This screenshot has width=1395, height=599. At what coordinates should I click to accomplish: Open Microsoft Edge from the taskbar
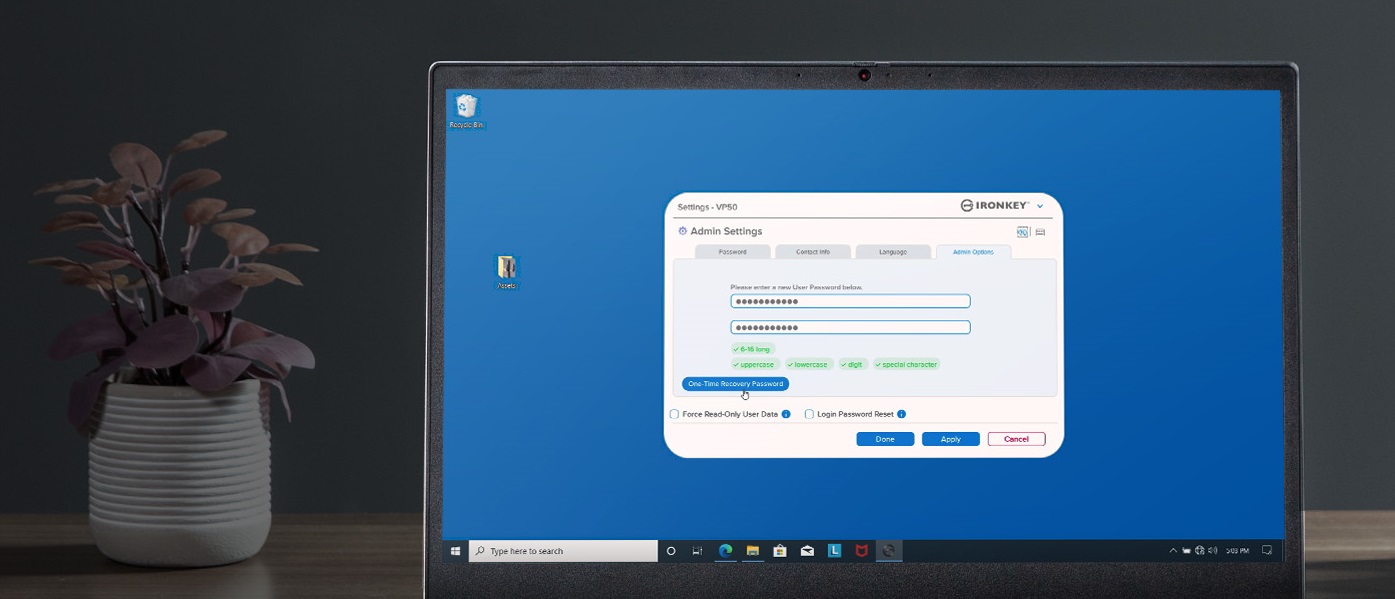pos(726,551)
